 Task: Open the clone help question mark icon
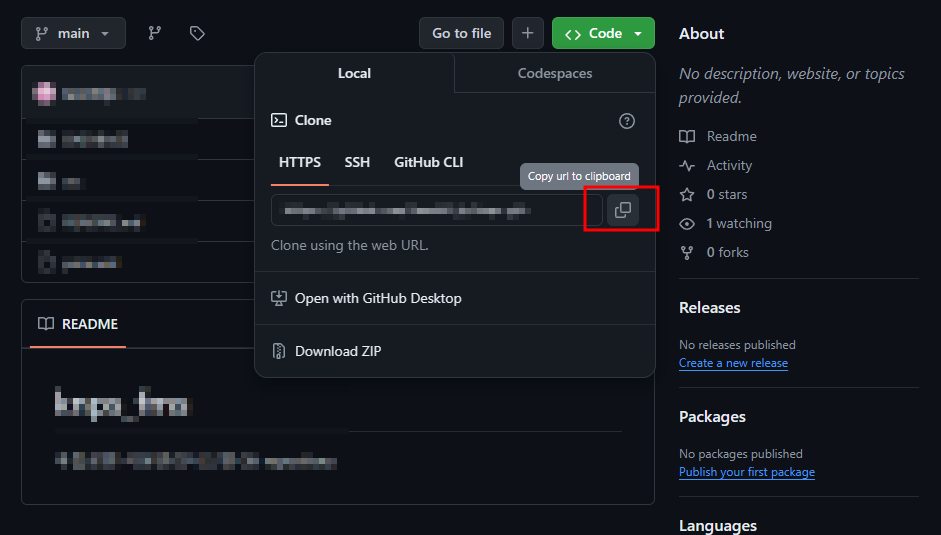point(627,121)
